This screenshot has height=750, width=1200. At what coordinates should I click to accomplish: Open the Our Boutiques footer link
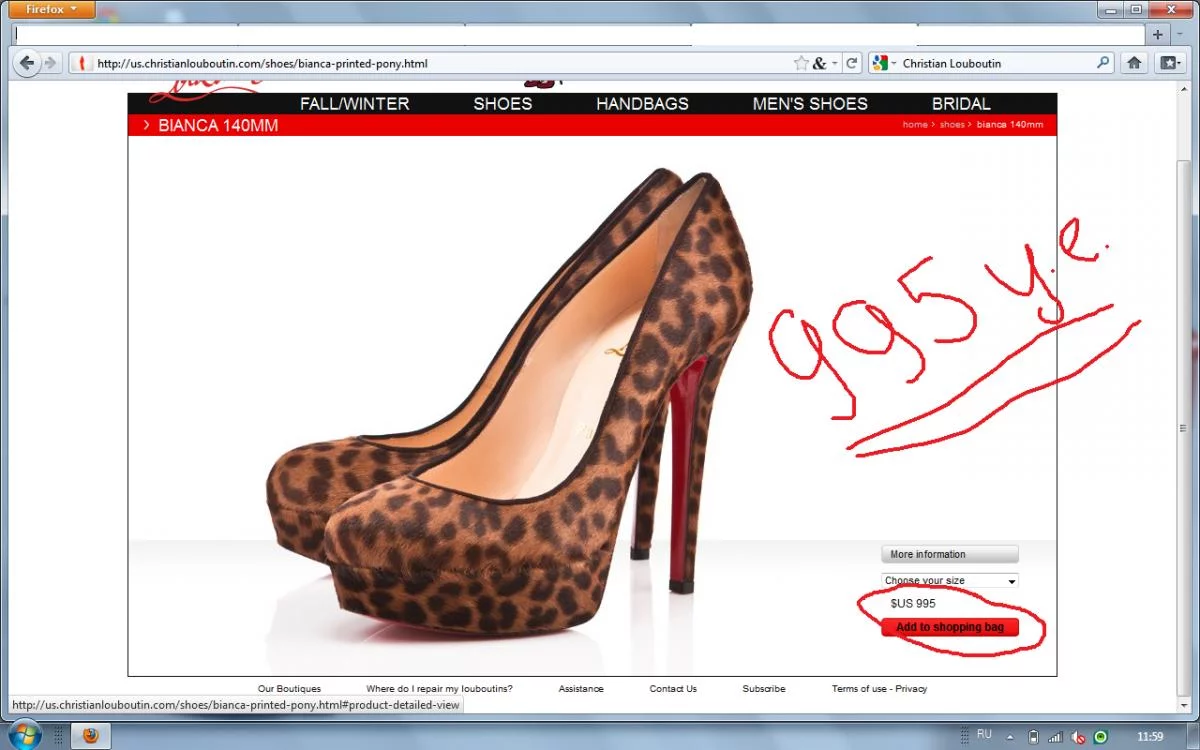[x=289, y=688]
